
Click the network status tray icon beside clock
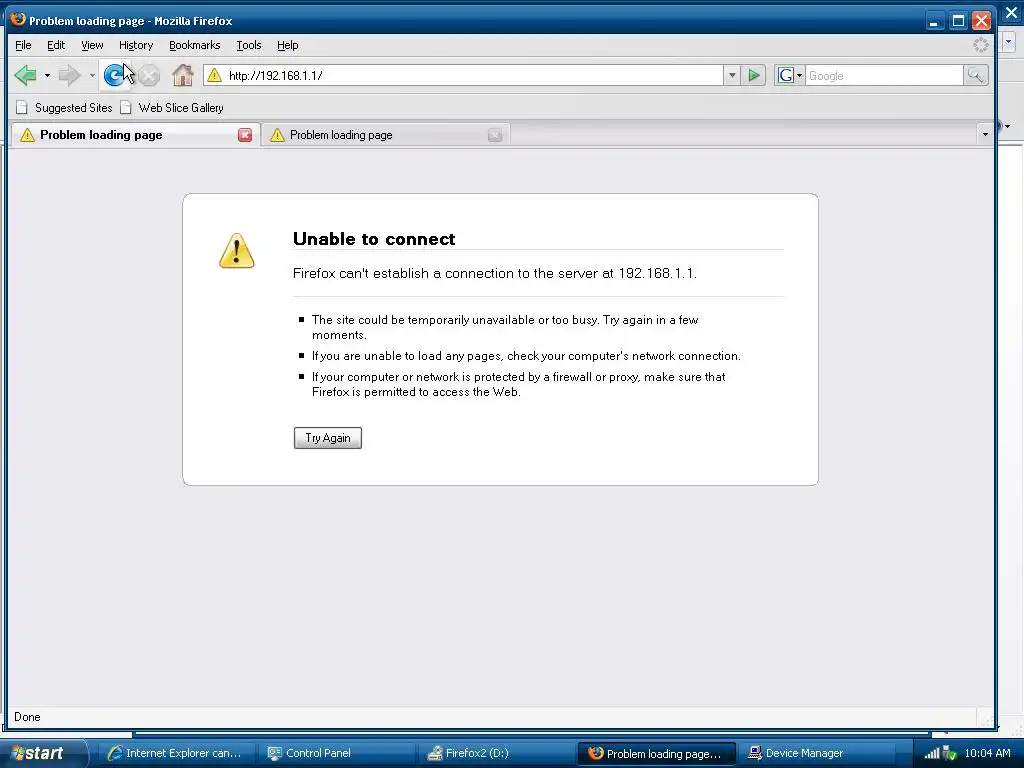click(x=950, y=754)
